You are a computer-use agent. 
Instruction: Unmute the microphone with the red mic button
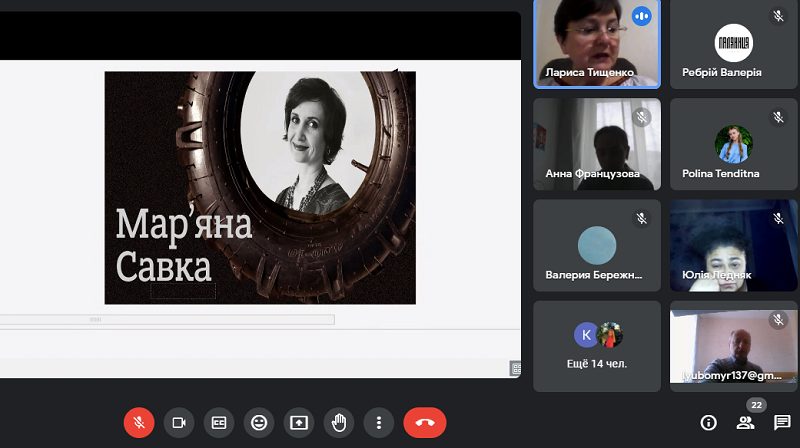[x=139, y=422]
